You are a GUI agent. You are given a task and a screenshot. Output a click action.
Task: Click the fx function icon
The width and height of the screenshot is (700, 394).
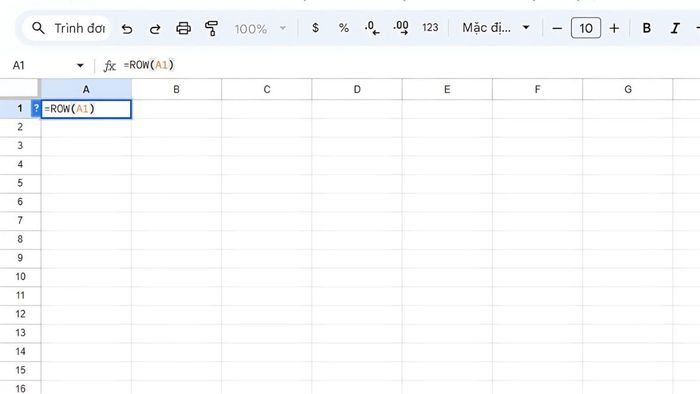click(109, 66)
